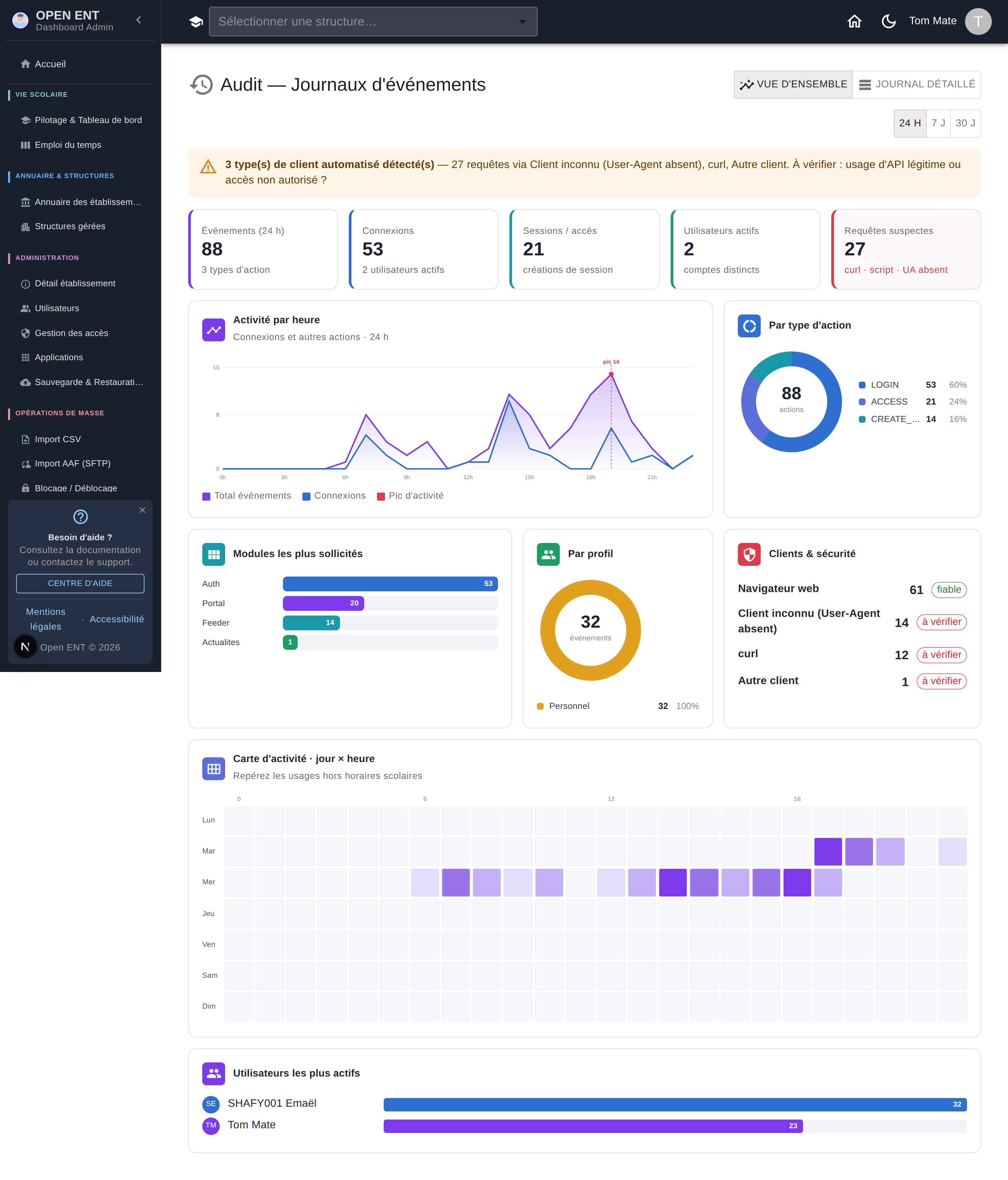Click the Par profil people icon
The width and height of the screenshot is (1008, 1180).
point(548,554)
